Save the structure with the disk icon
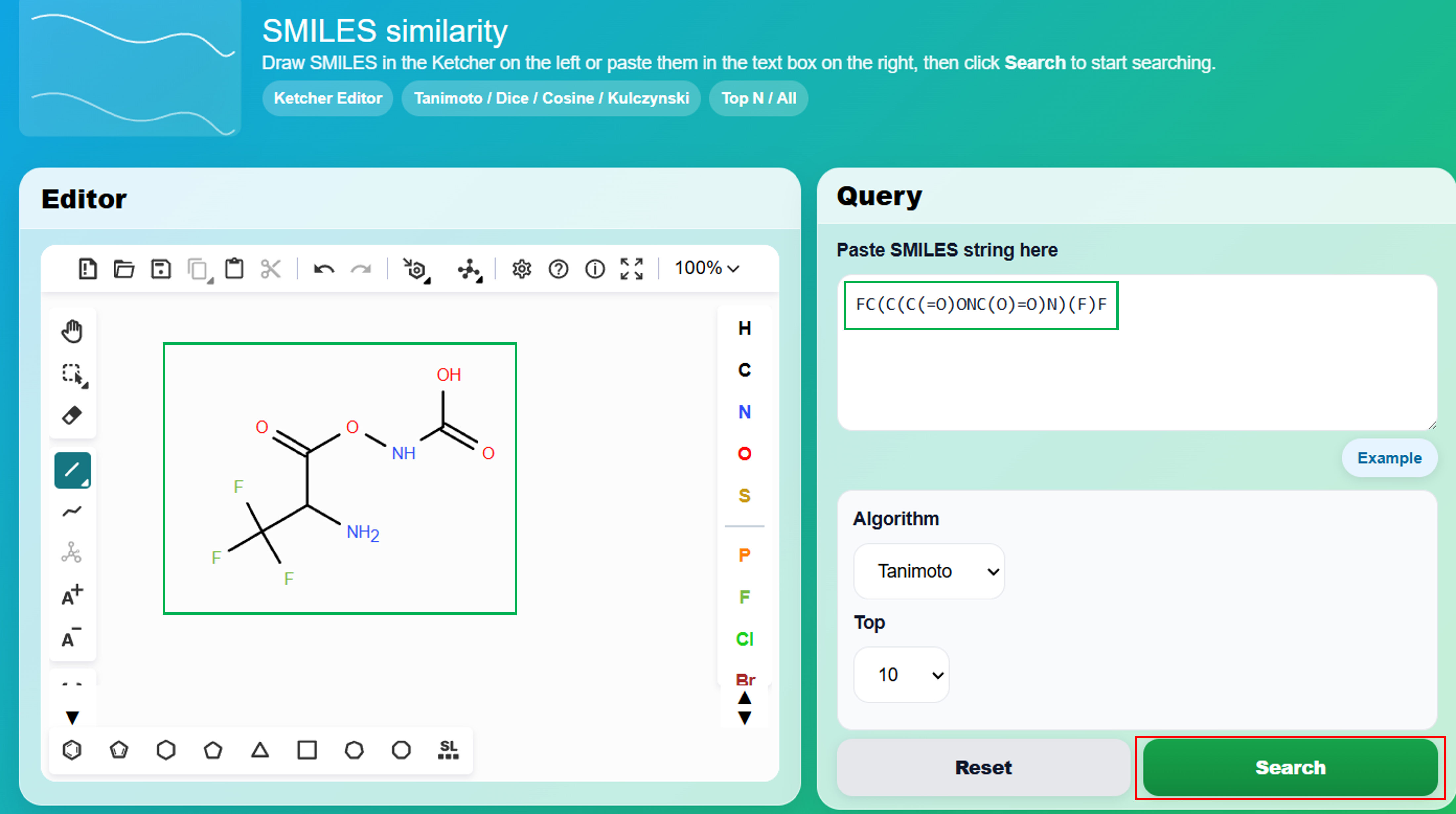Viewport: 1456px width, 814px height. (161, 269)
